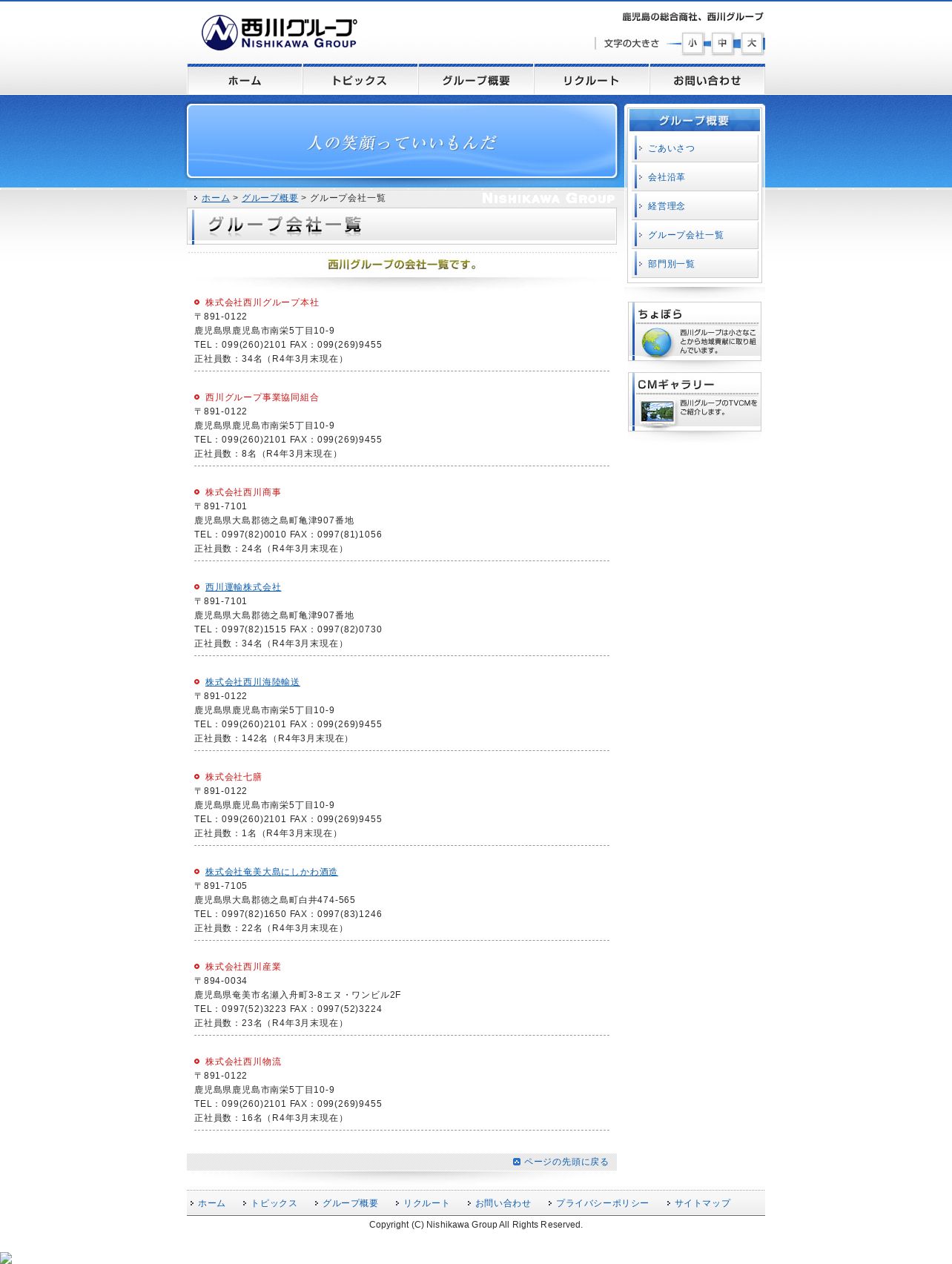Click the ちょぼら globe icon
952x1264 pixels.
click(x=656, y=343)
